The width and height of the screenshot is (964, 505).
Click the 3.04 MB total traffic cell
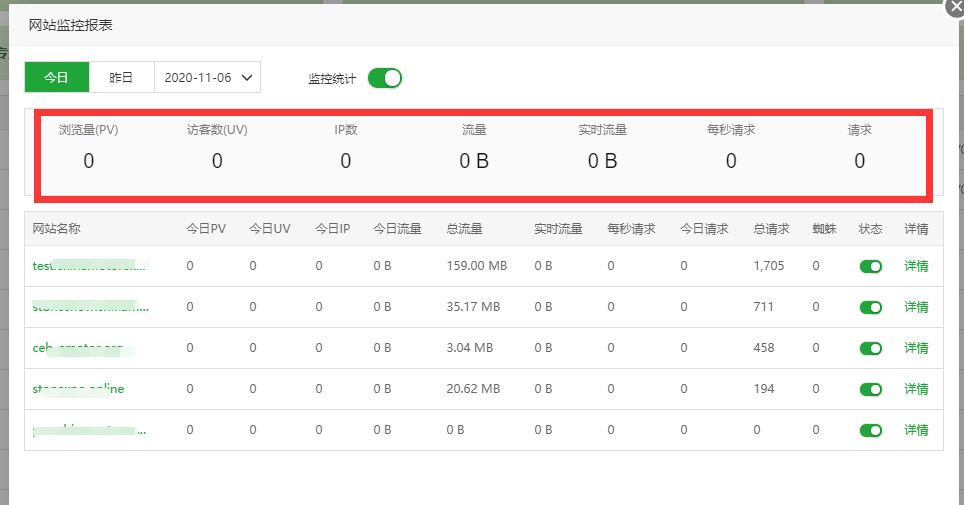pyautogui.click(x=470, y=348)
